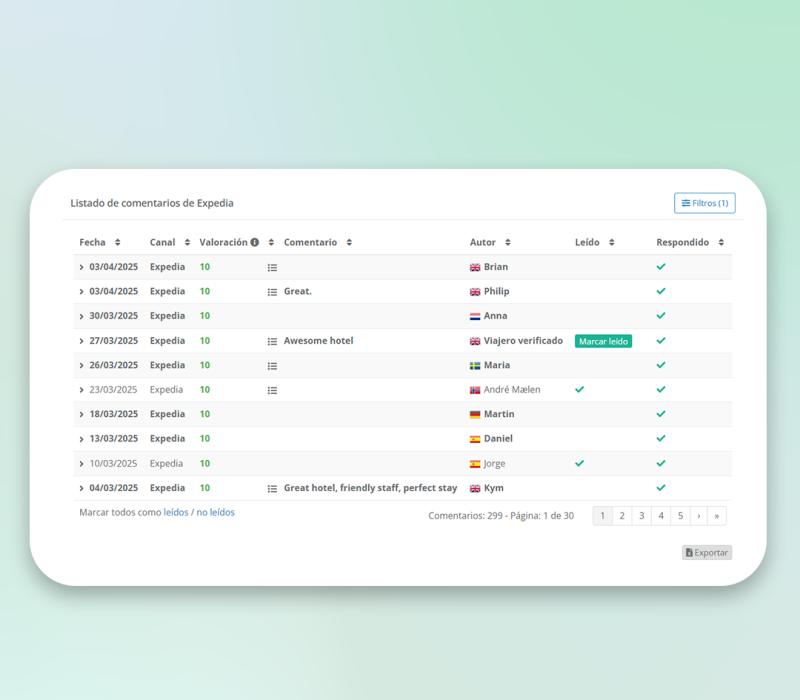Expand the Kym review row

tap(81, 488)
